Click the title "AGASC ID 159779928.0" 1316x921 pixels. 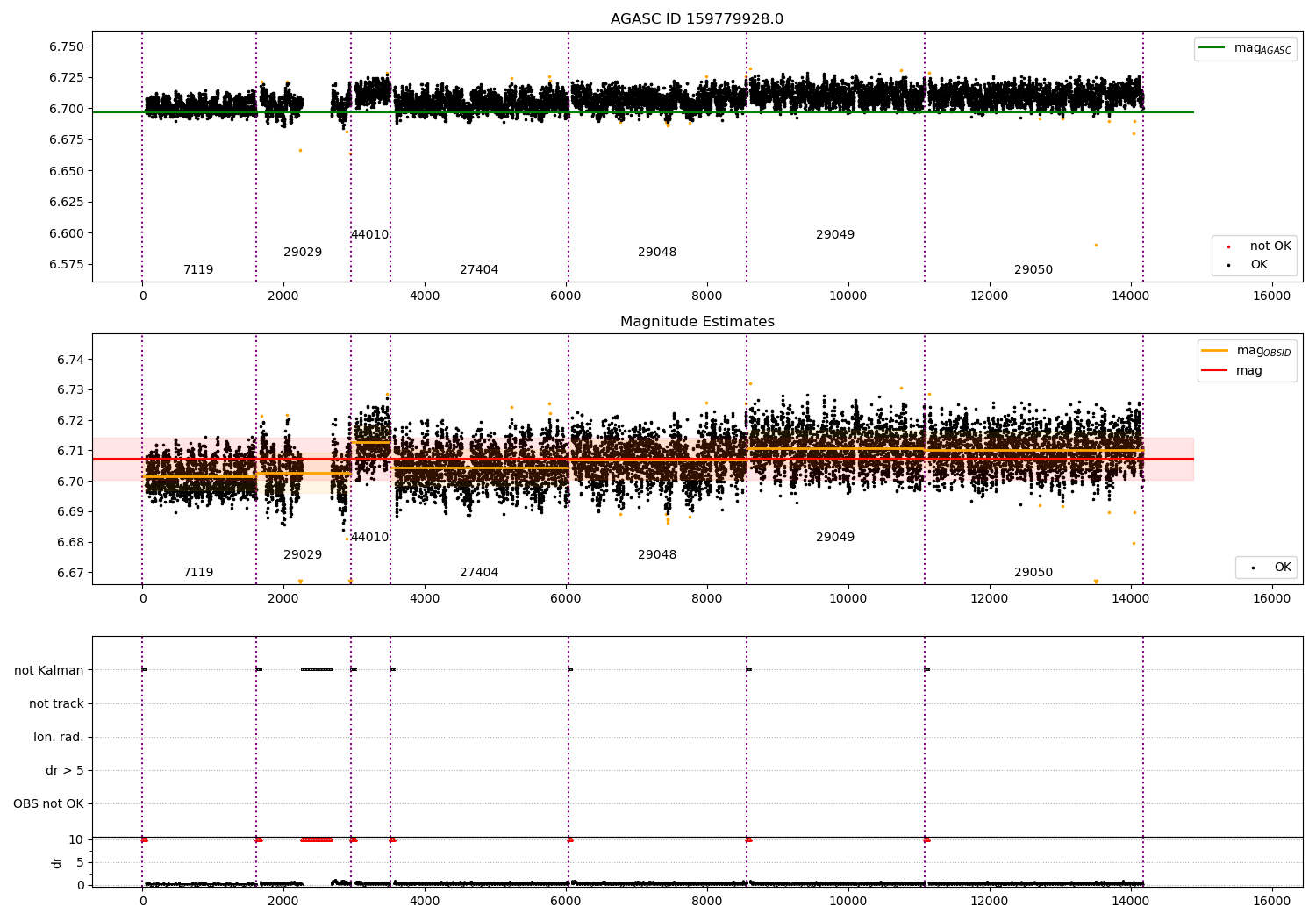tap(697, 19)
